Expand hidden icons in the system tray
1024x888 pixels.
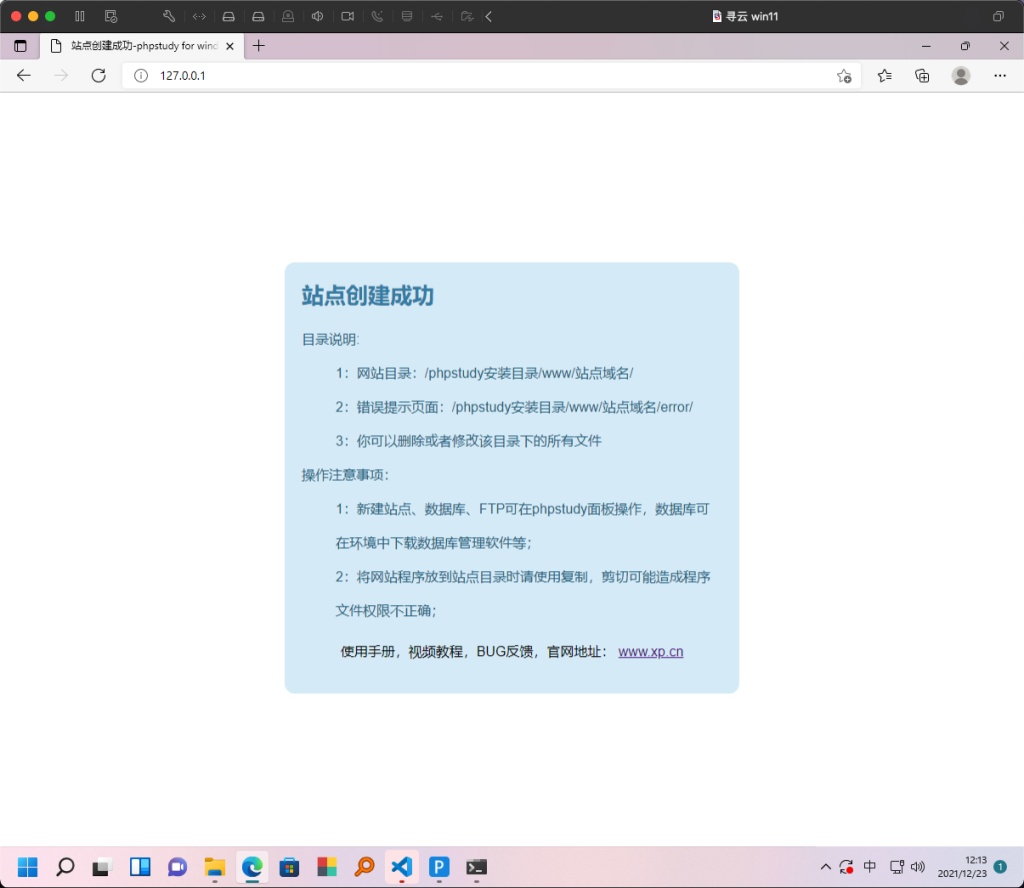pyautogui.click(x=826, y=866)
